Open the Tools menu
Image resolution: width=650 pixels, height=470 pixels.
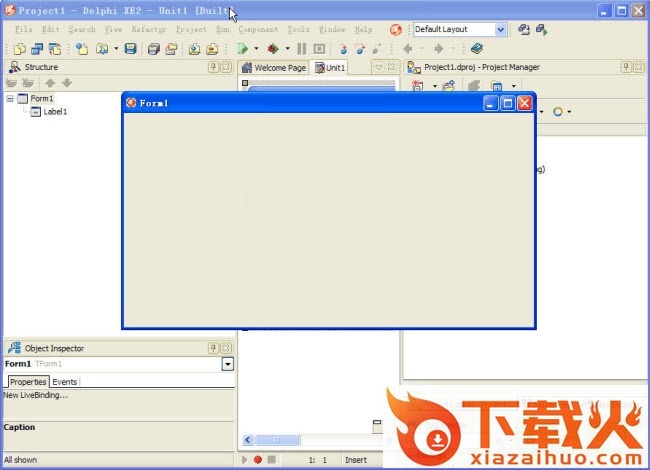(x=298, y=29)
